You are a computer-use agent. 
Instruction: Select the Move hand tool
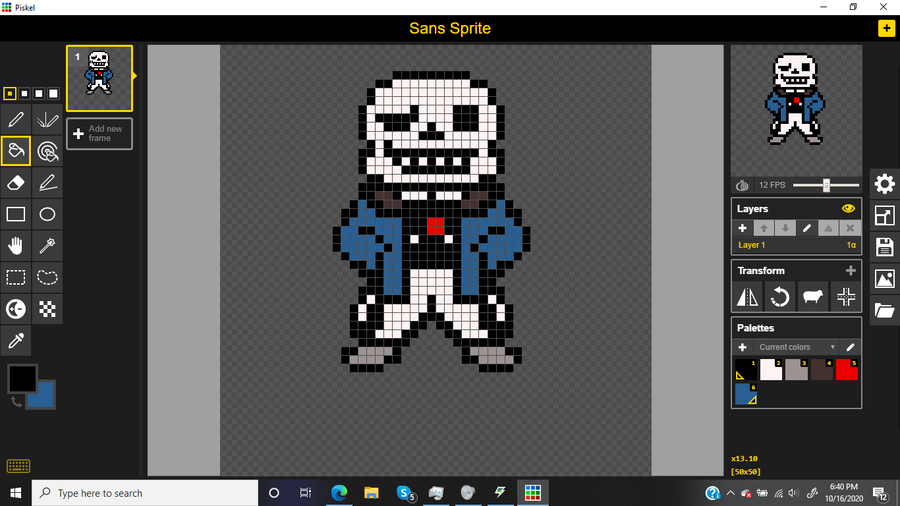(x=15, y=246)
